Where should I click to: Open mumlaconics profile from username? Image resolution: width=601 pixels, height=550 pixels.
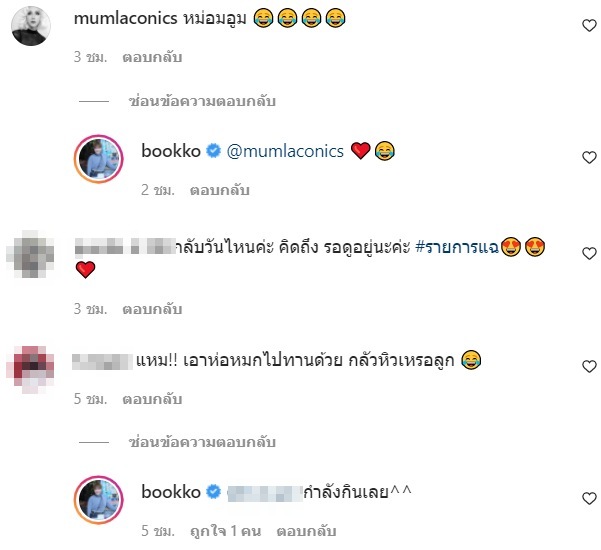pos(125,18)
